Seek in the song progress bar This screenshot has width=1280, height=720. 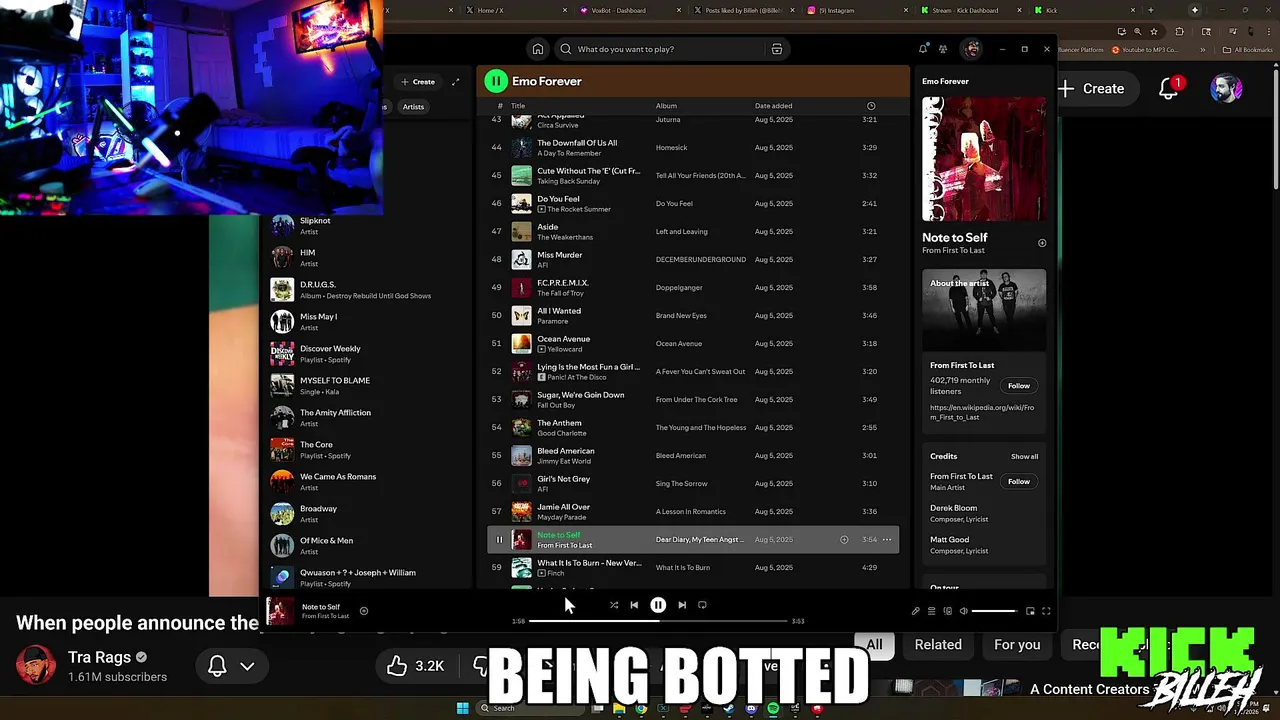[x=658, y=621]
